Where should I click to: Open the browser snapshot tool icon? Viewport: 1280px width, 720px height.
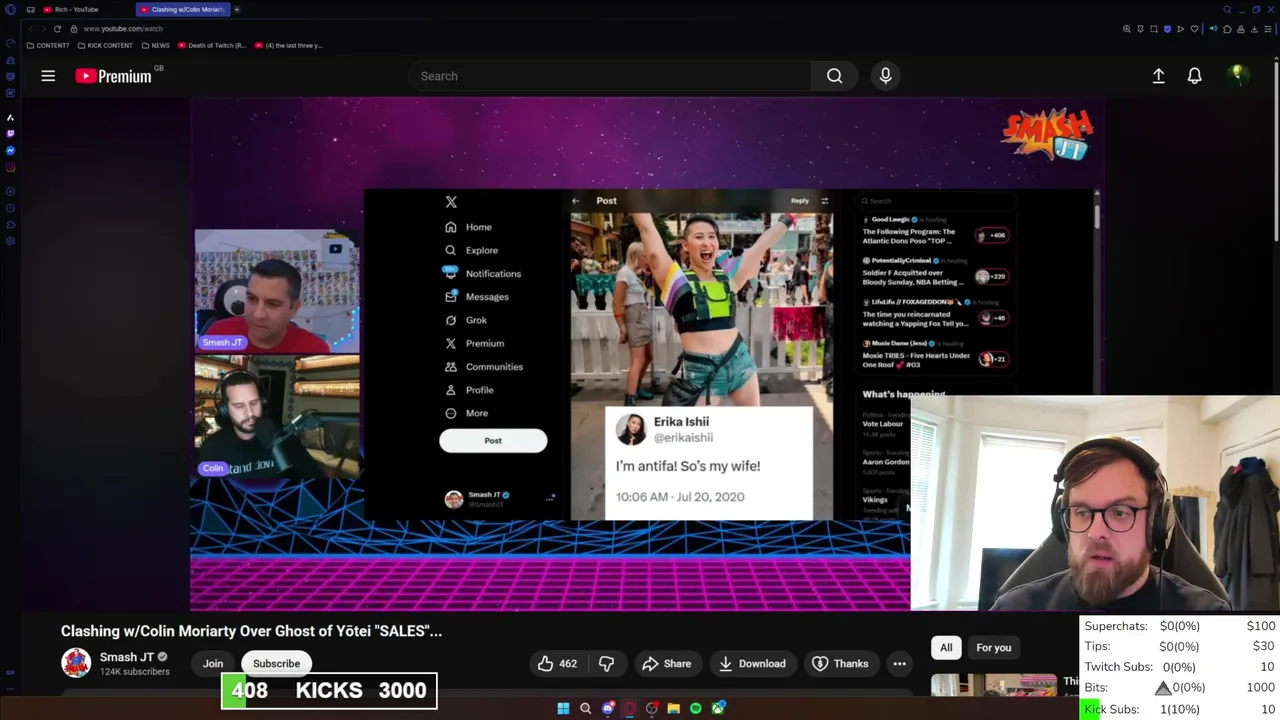tap(1153, 29)
